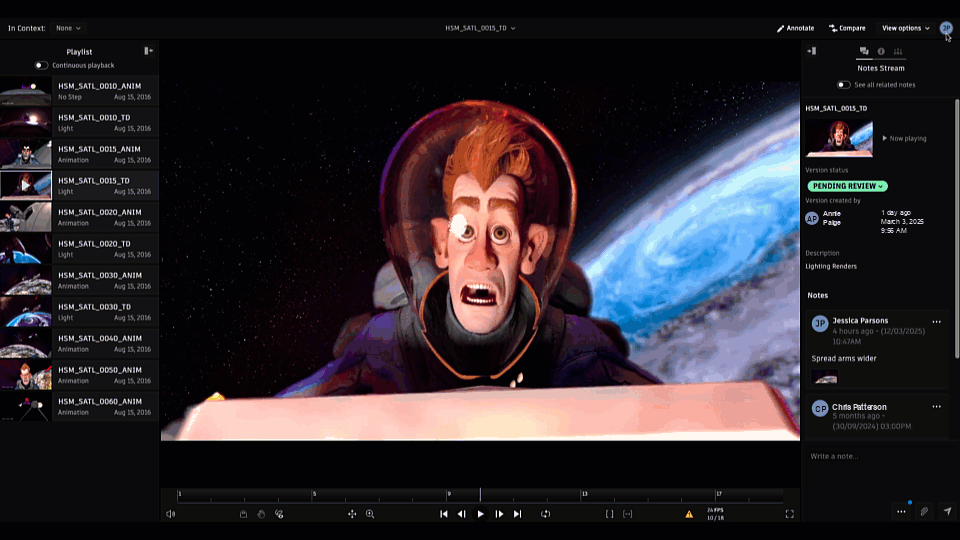Open the In Context None dropdown
The width and height of the screenshot is (960, 540).
click(x=68, y=28)
